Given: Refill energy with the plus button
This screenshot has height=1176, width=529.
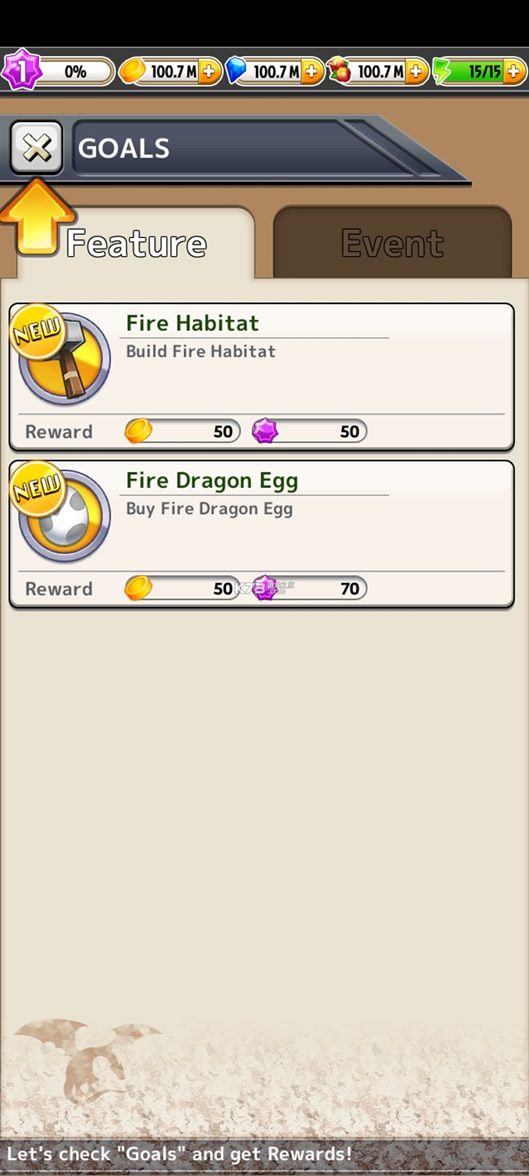Looking at the screenshot, I should pyautogui.click(x=514, y=72).
